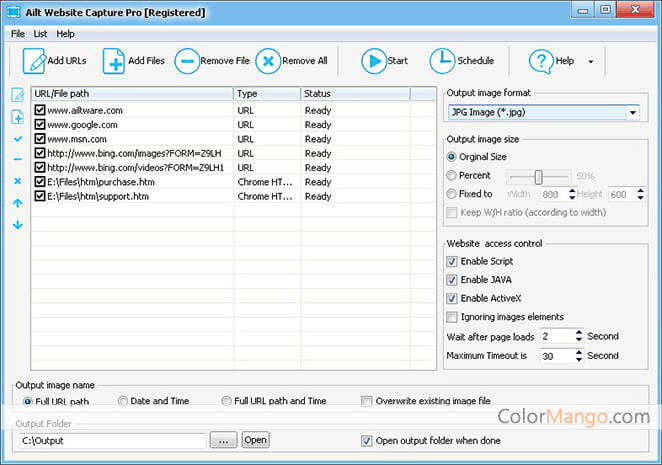Click the Add Files toolbar icon
Image resolution: width=662 pixels, height=465 pixels.
click(114, 61)
